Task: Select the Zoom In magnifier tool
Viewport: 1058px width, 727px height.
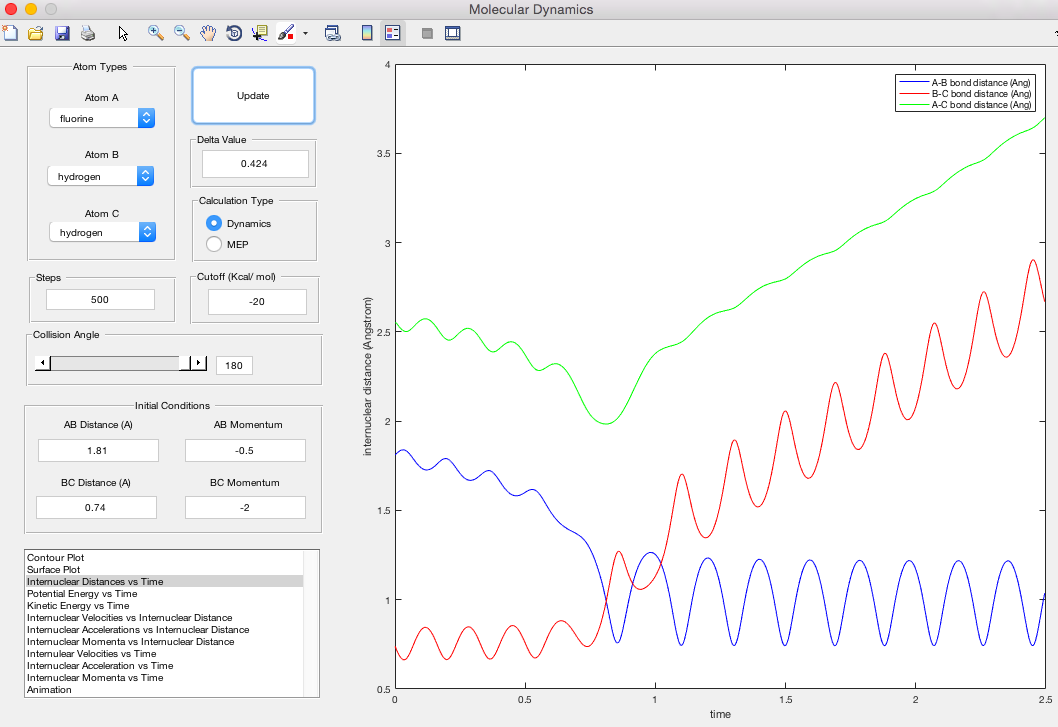Action: [156, 33]
